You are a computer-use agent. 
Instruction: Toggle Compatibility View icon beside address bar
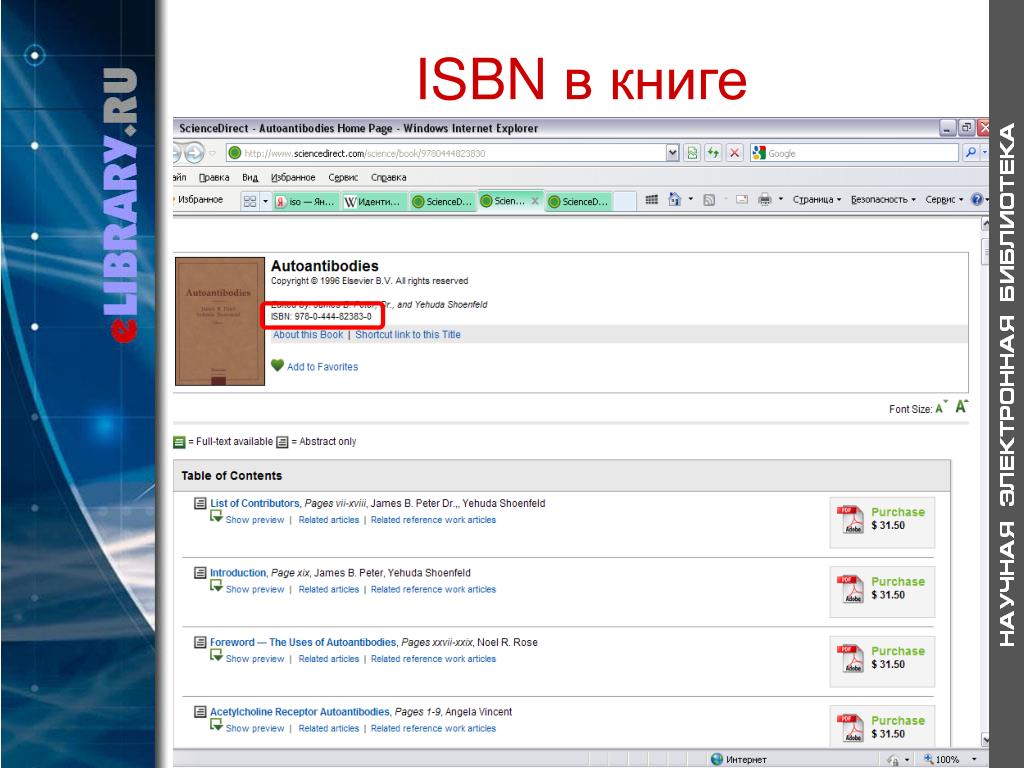[x=692, y=153]
